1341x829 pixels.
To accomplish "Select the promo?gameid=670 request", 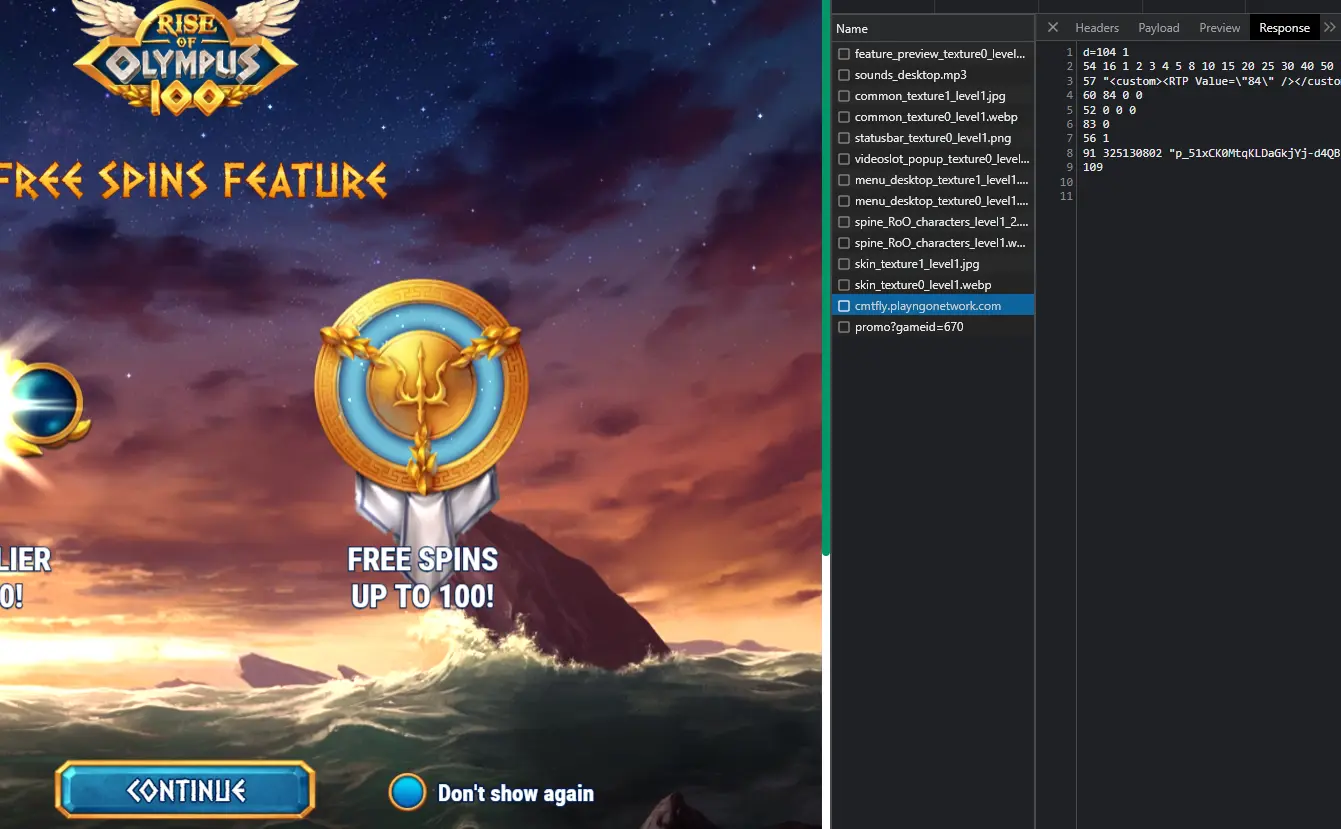I will [932, 327].
